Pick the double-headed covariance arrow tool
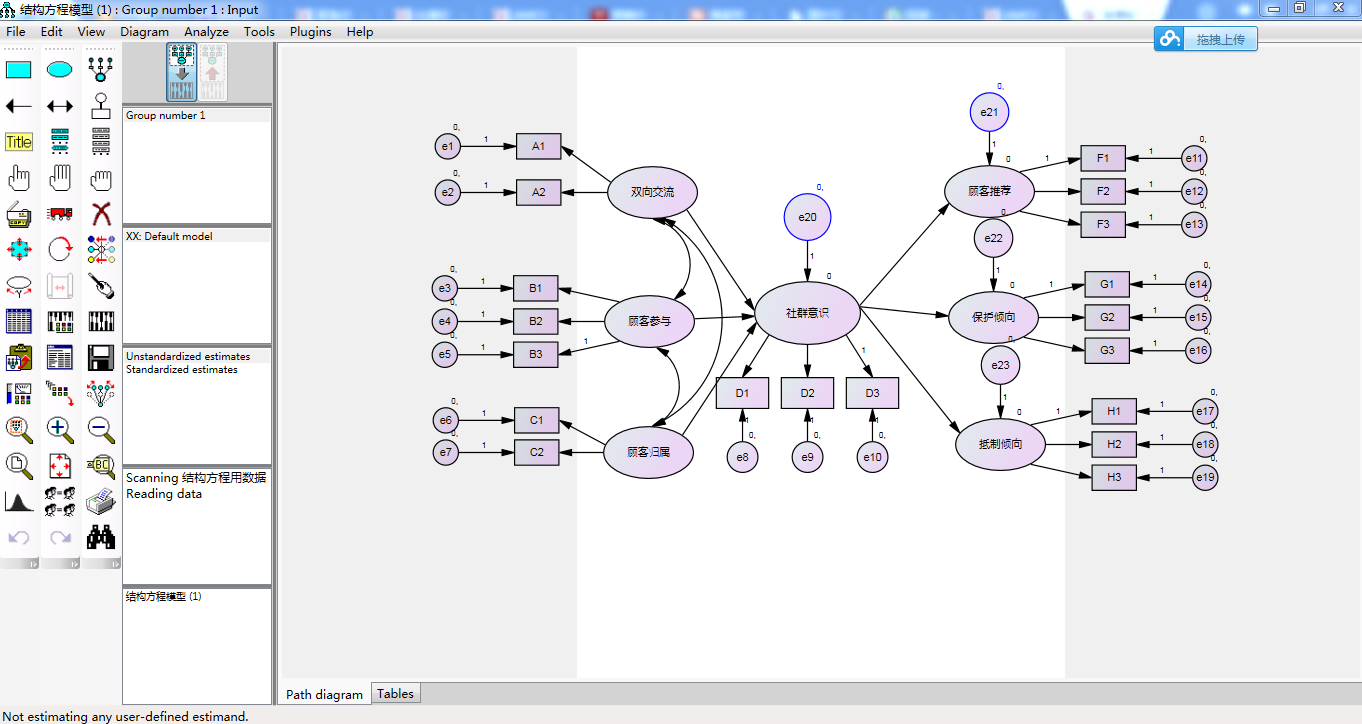 pos(60,106)
